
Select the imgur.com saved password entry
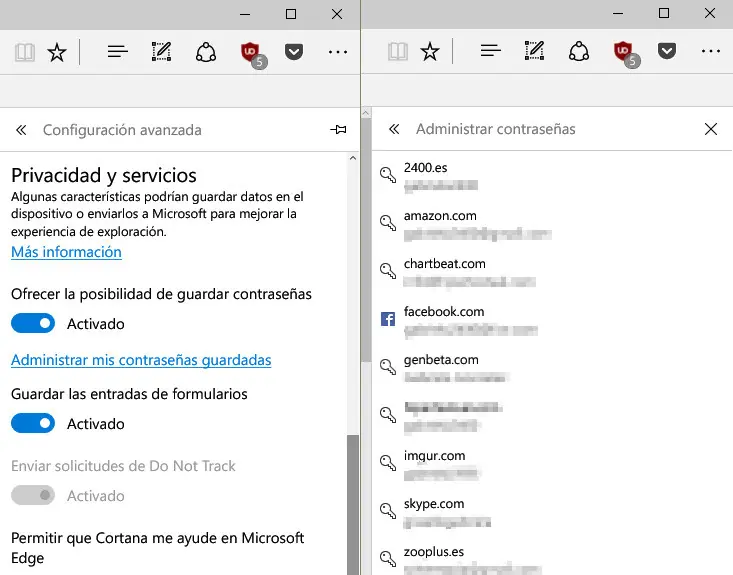point(552,464)
